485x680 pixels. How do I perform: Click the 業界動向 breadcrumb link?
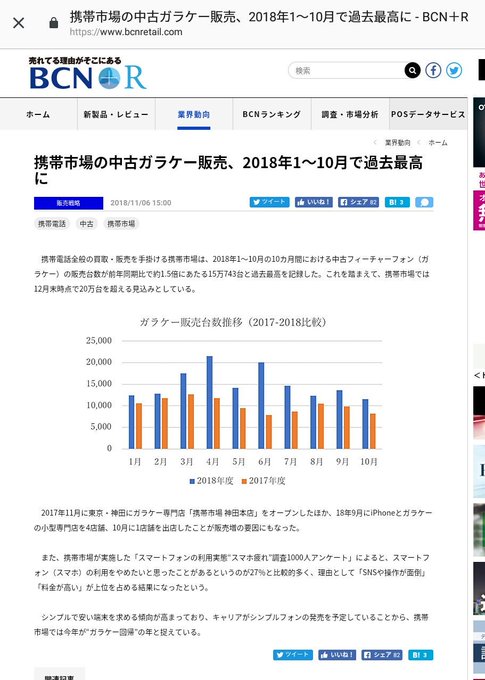point(397,143)
